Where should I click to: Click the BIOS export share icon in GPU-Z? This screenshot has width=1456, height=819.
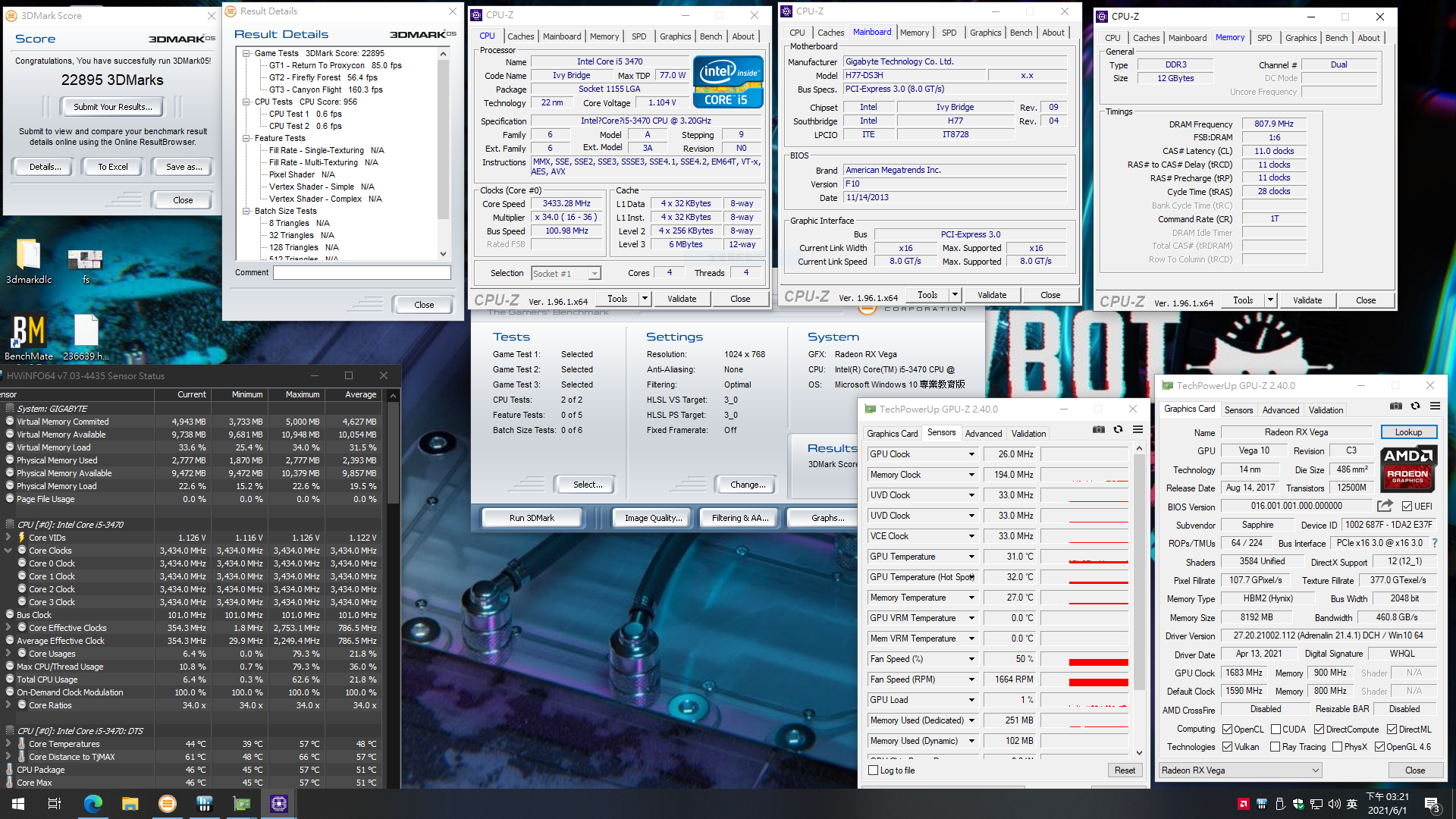tap(1385, 506)
